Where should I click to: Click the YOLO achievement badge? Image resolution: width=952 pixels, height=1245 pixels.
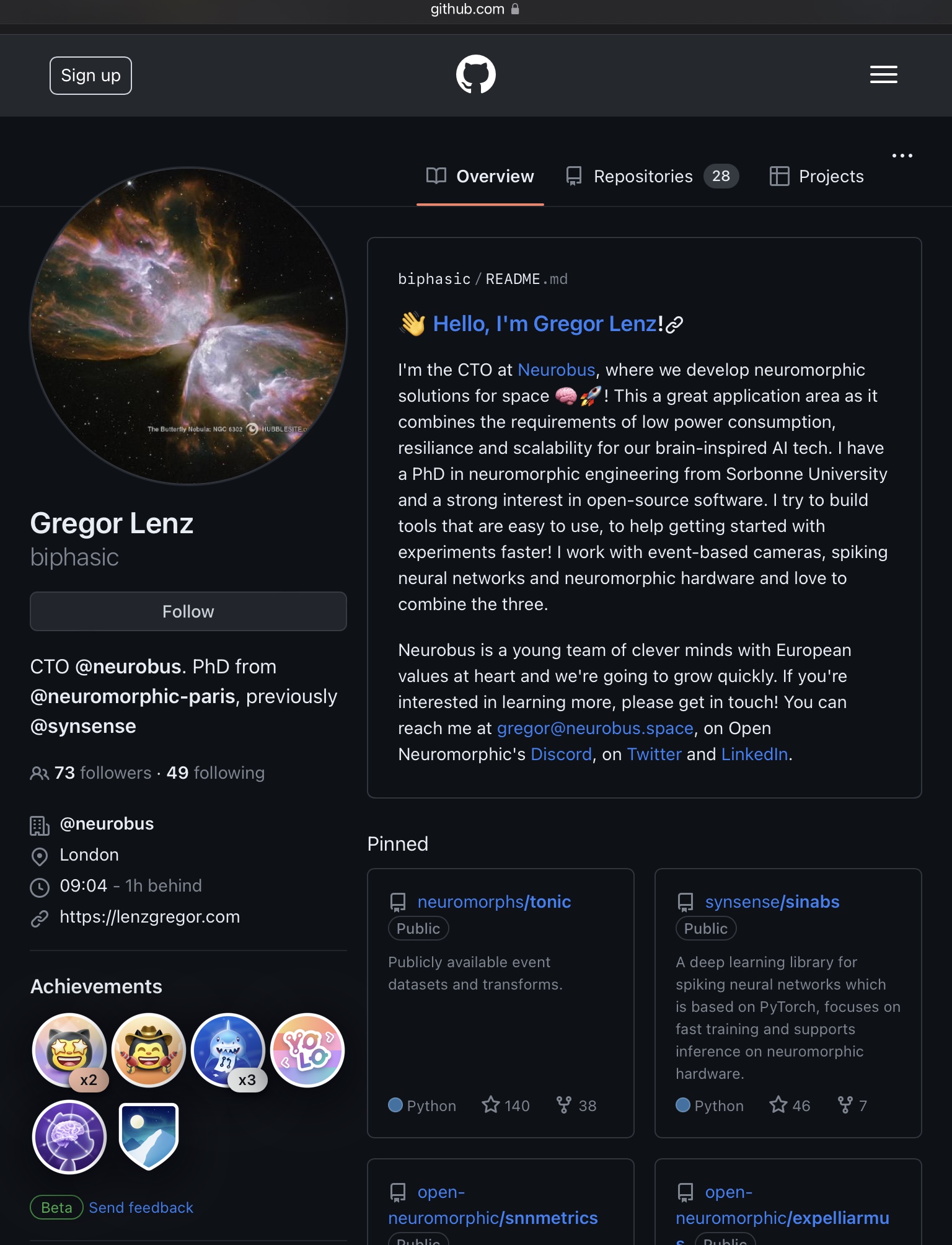(307, 1050)
